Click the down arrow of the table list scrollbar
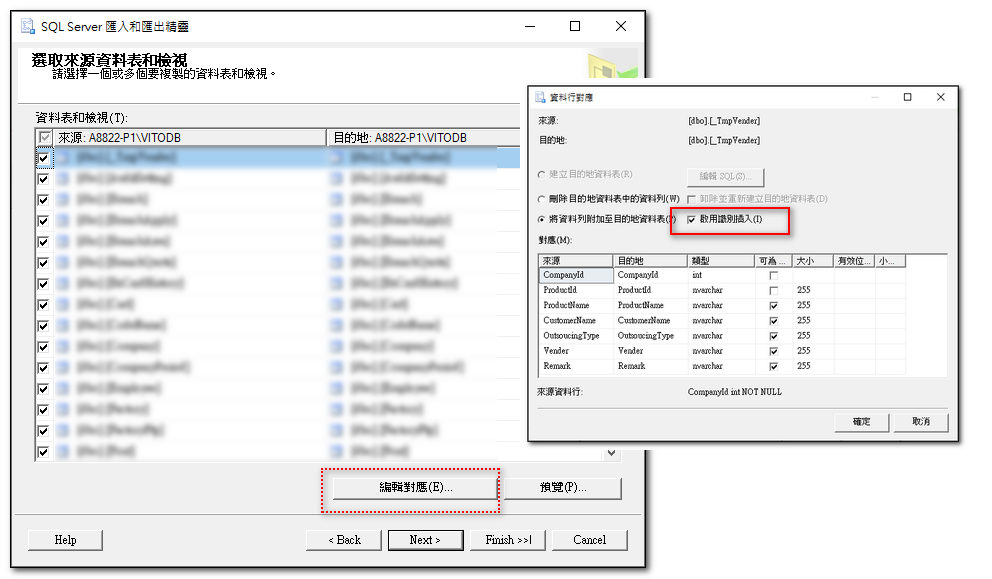This screenshot has width=992, height=579. [611, 452]
